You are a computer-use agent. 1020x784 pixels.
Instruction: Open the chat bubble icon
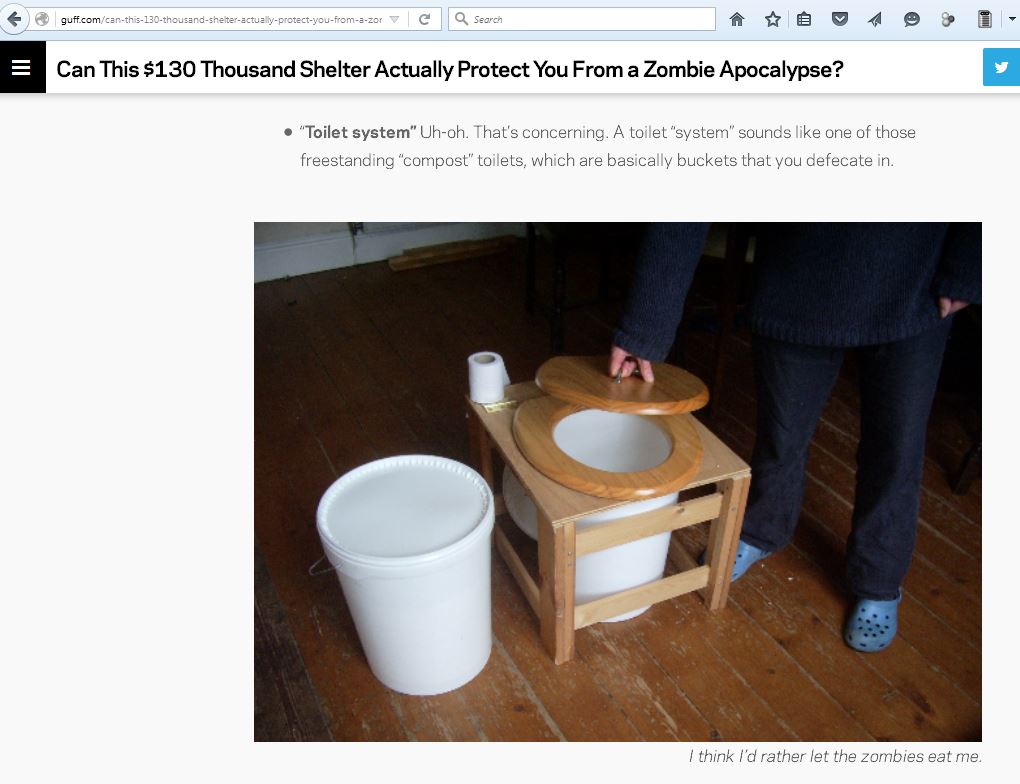(911, 20)
